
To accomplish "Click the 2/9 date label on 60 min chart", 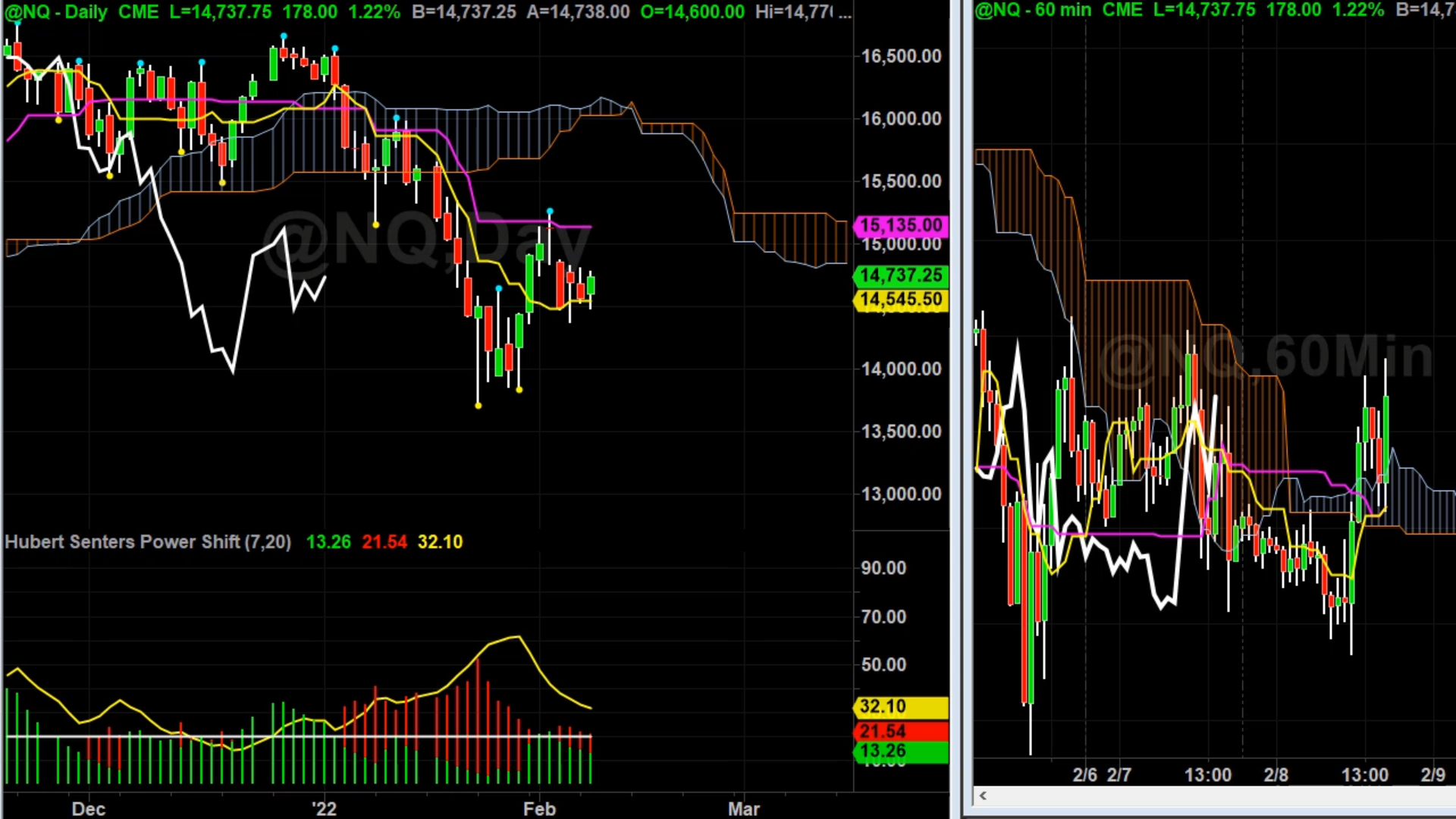I will pyautogui.click(x=1432, y=775).
